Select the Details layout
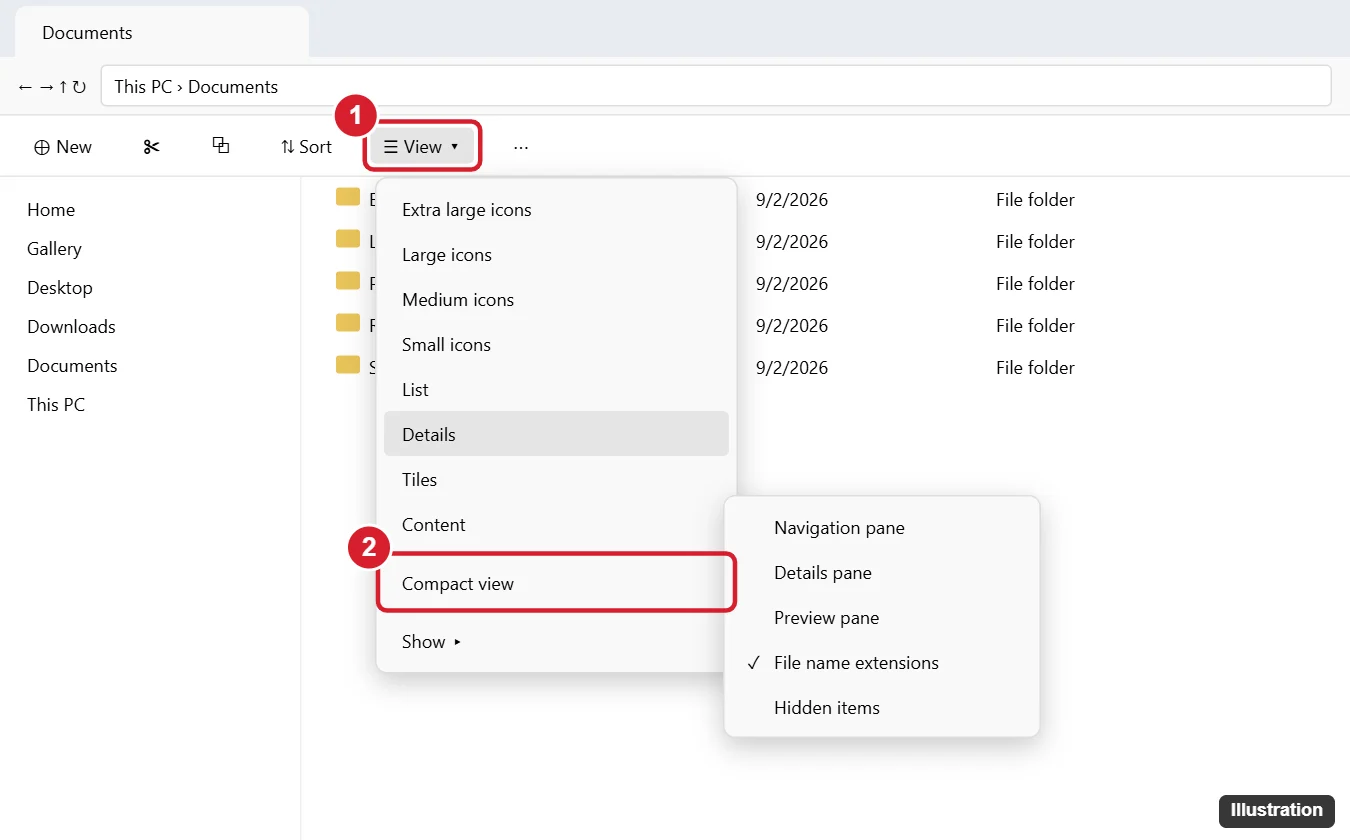1350x840 pixels. (556, 434)
